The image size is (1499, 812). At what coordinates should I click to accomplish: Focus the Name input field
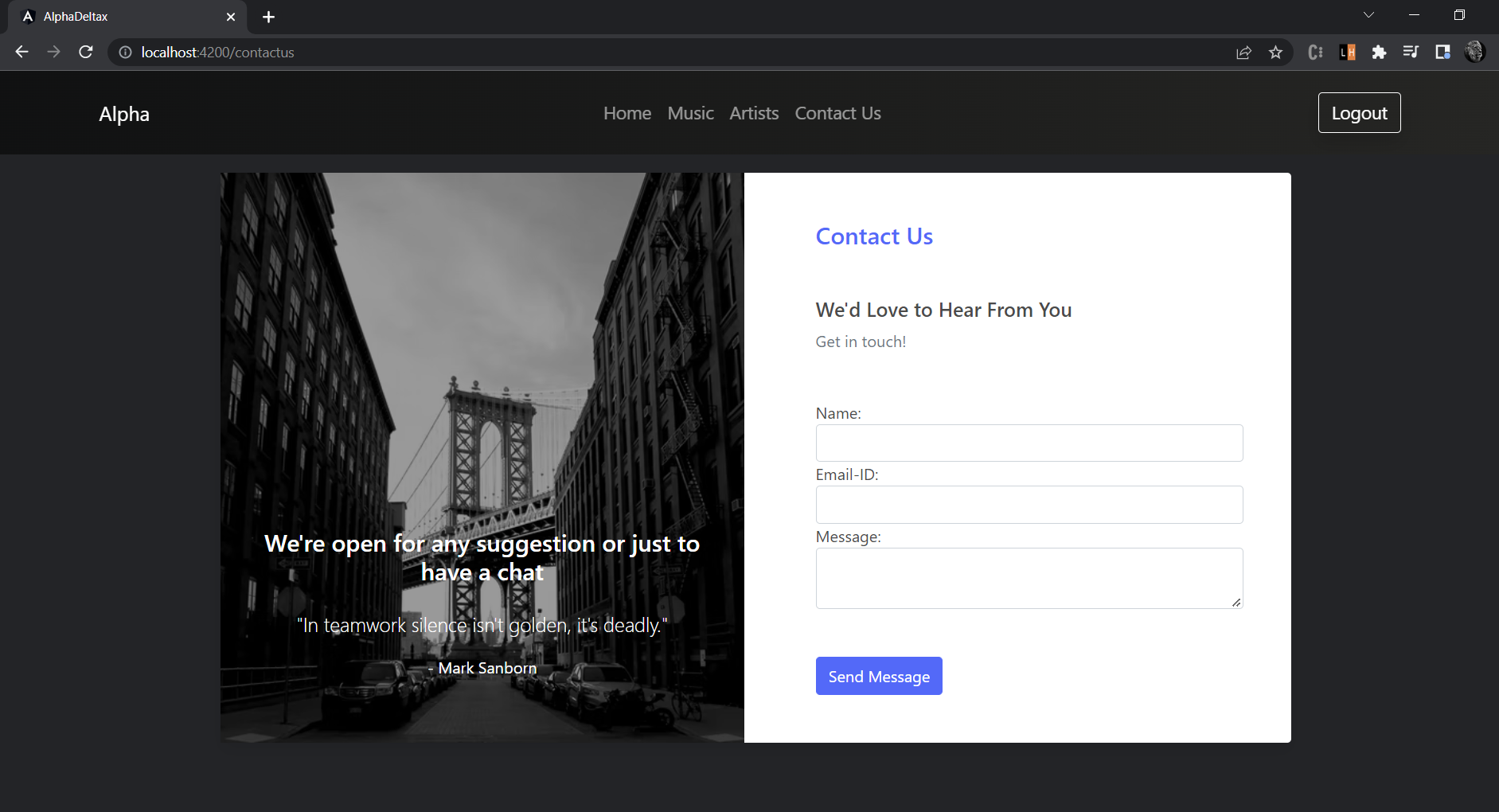coord(1029,443)
